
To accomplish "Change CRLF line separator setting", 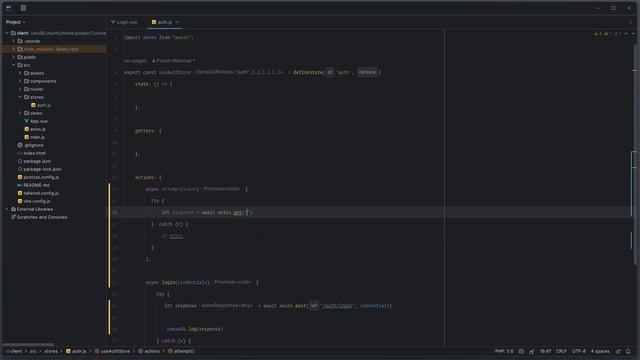I will [x=561, y=351].
